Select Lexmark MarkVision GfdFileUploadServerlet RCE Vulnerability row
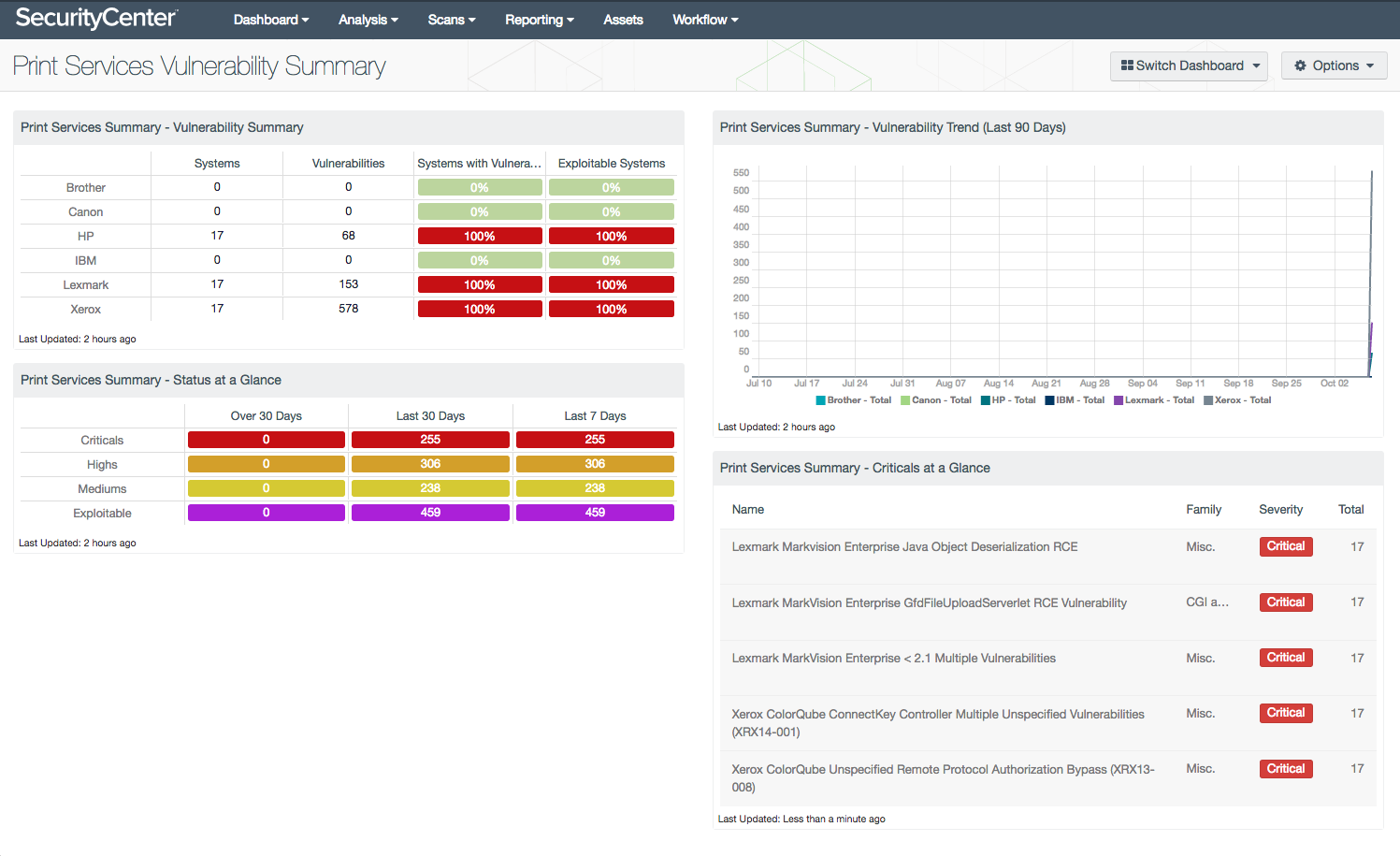The height and width of the screenshot is (856, 1400). [x=1048, y=613]
